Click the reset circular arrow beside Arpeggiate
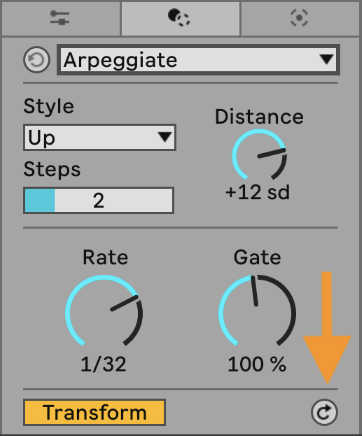Image resolution: width=362 pixels, height=436 pixels. click(x=37, y=60)
